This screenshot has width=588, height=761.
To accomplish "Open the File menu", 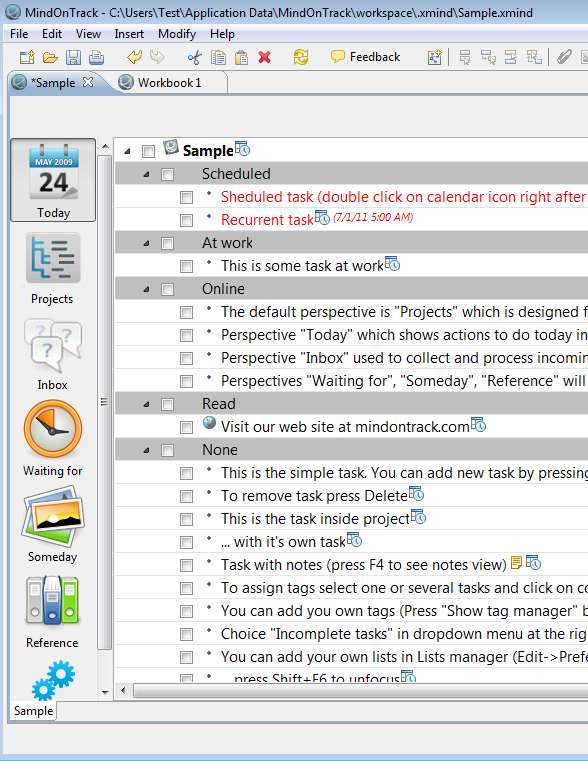I will coord(19,34).
